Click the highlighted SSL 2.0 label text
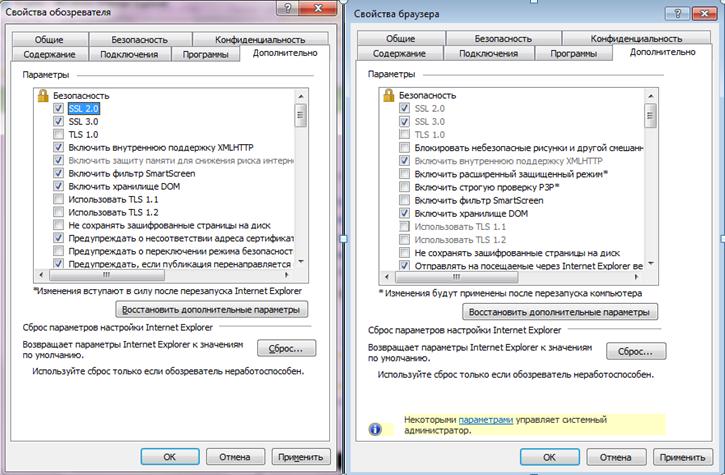725x475 pixels. [84, 108]
